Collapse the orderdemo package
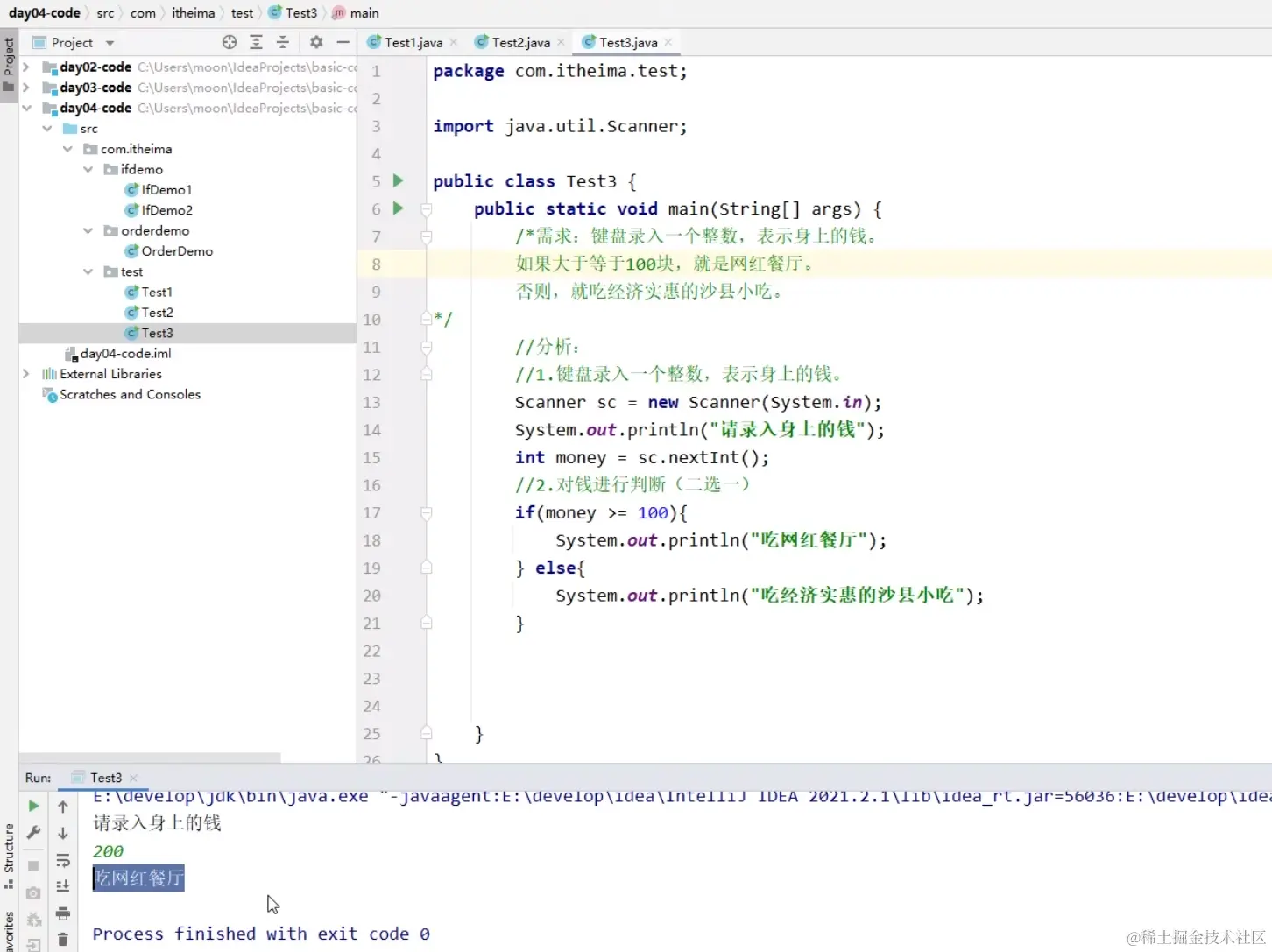 88,230
